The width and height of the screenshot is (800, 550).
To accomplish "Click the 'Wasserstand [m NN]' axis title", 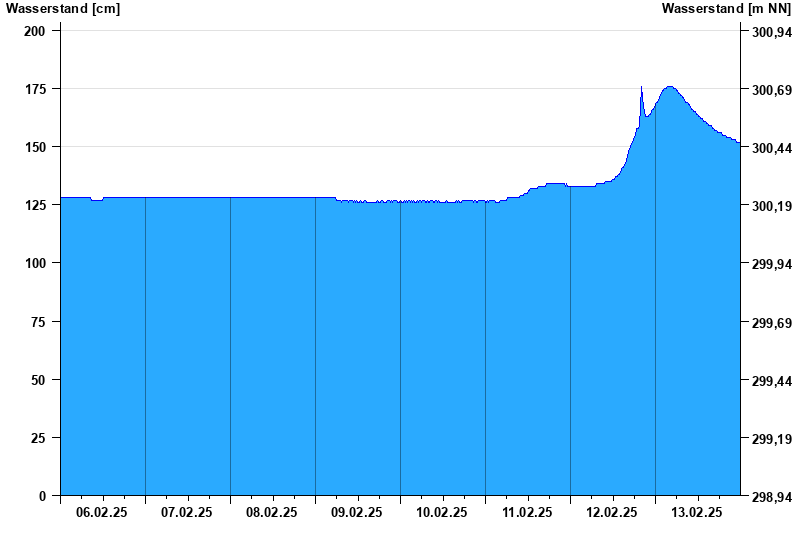I will coord(726,8).
